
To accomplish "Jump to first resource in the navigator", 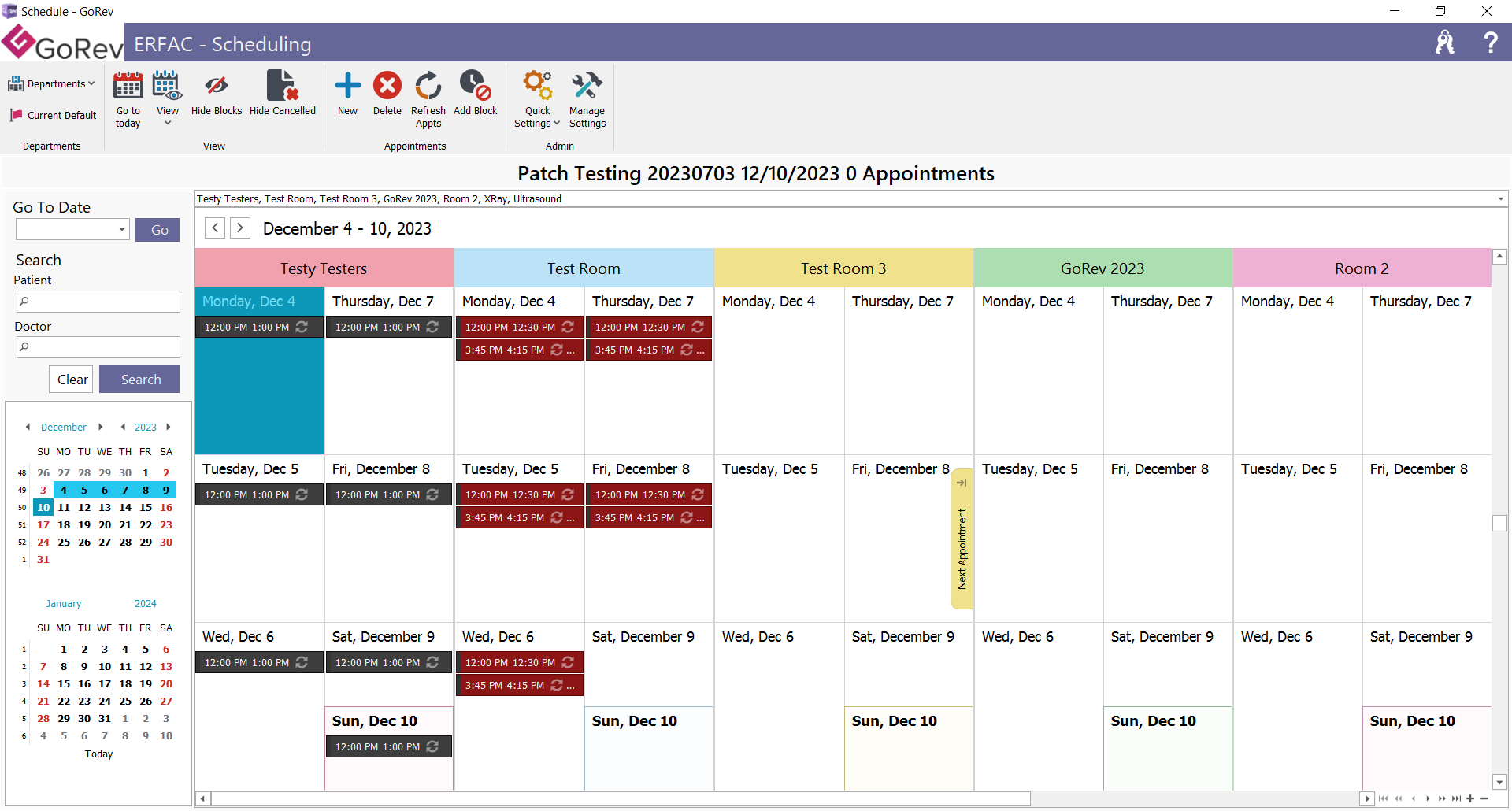I will 1383,798.
